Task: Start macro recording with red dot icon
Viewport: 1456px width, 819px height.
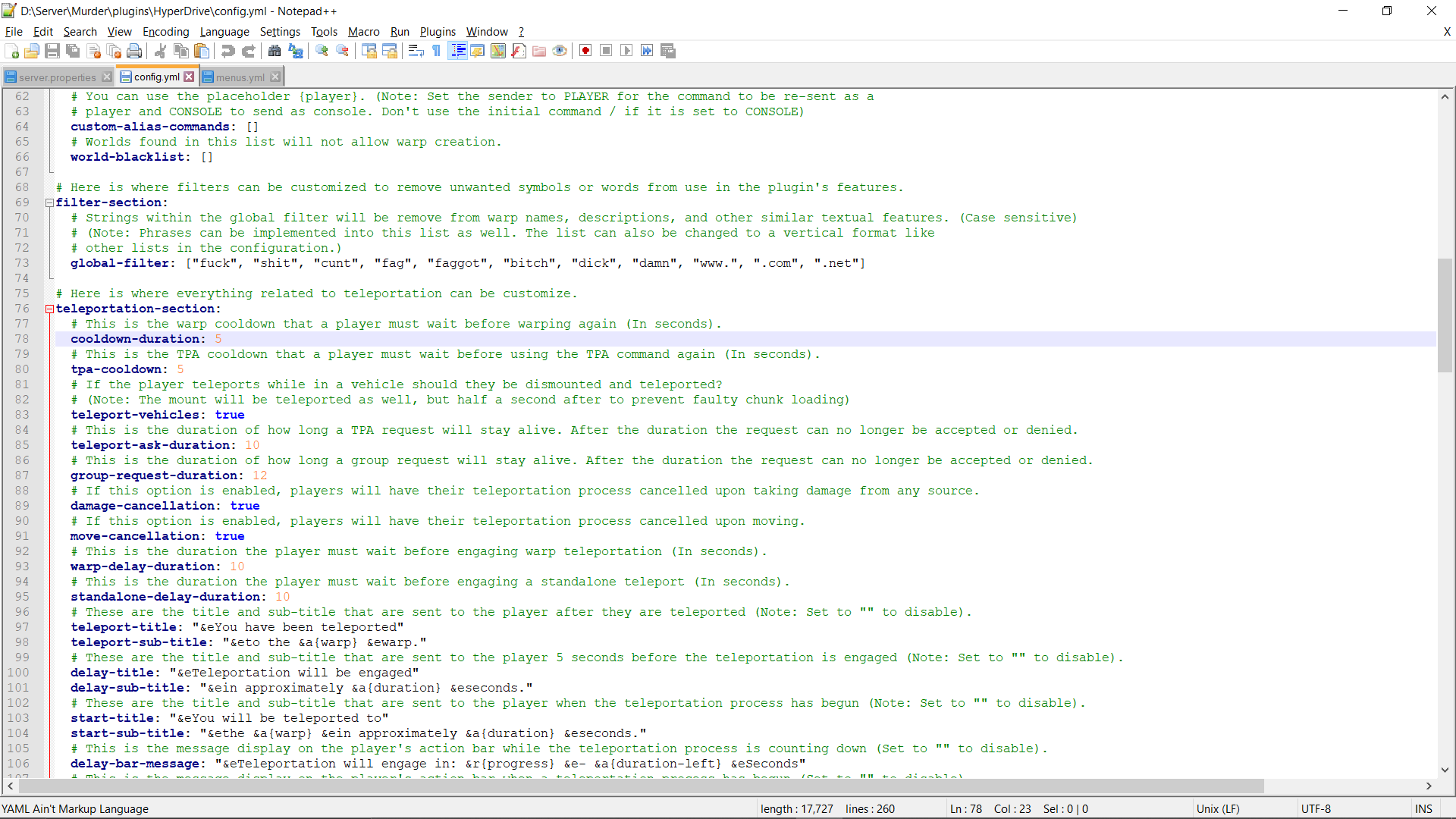Action: click(x=585, y=51)
